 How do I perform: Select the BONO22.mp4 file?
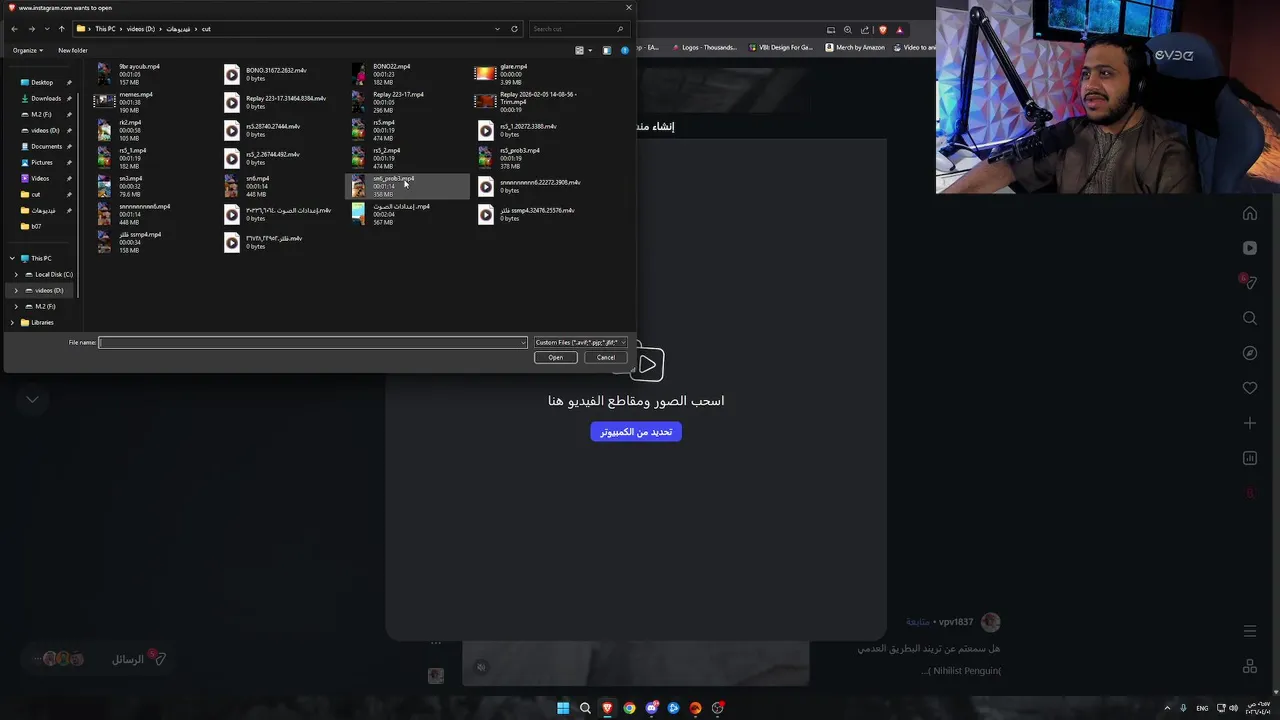point(383,74)
